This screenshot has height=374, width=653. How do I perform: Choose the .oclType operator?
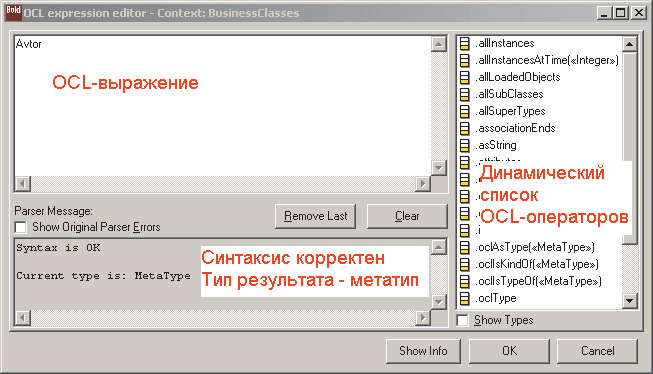pyautogui.click(x=496, y=299)
